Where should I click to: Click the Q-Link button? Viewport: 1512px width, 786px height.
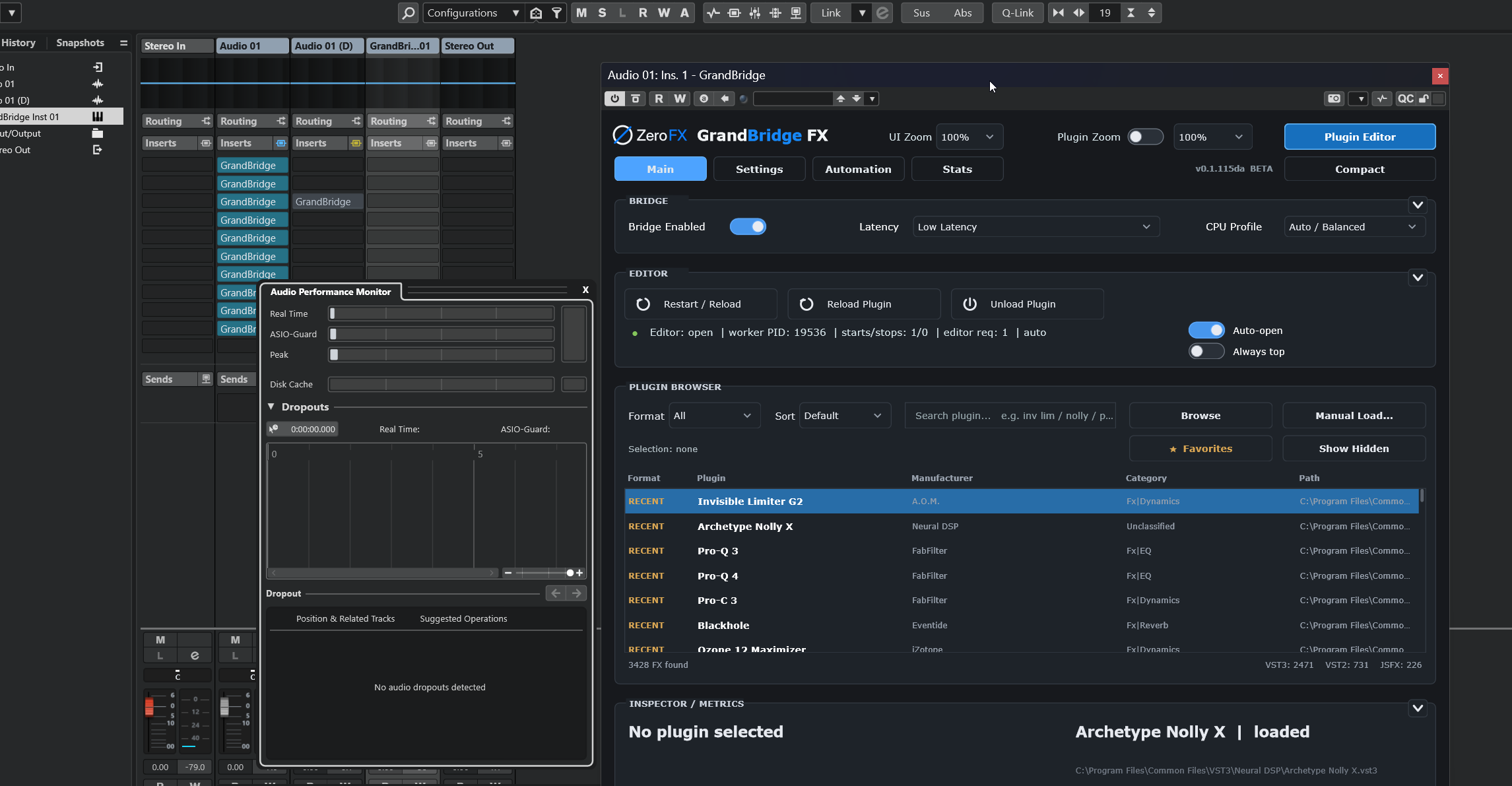pos(1018,13)
